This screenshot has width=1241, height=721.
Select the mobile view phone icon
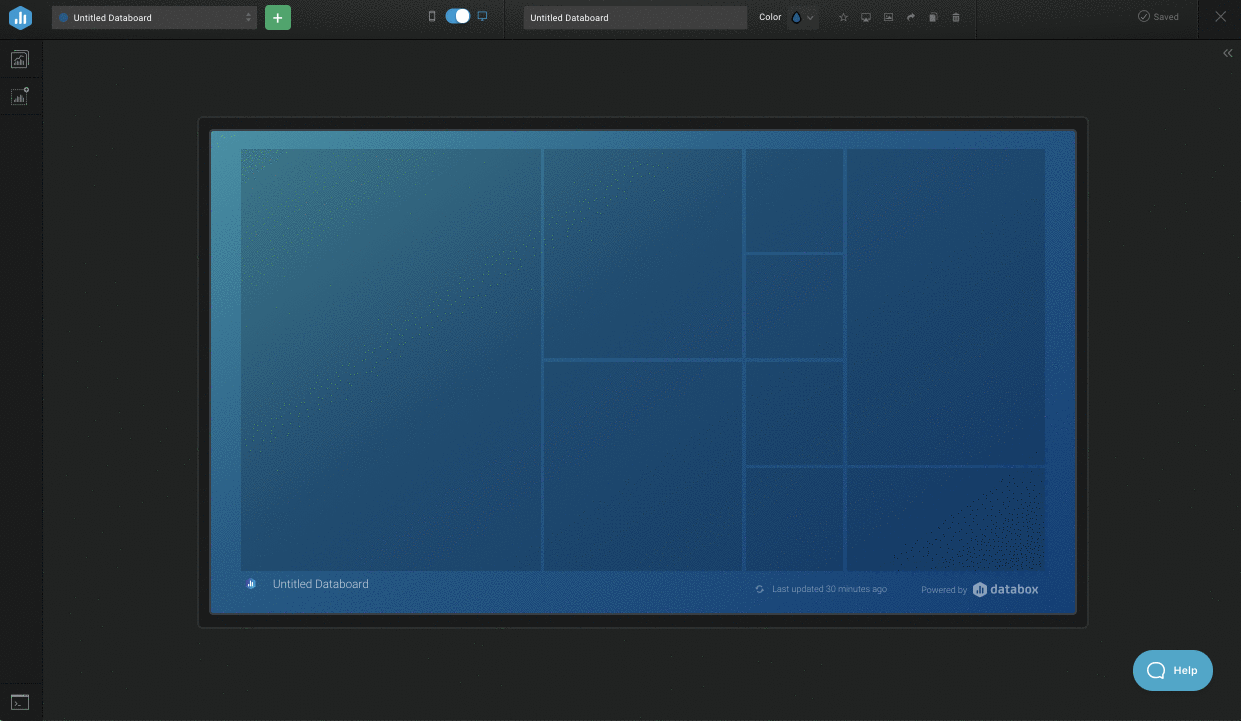pos(432,16)
